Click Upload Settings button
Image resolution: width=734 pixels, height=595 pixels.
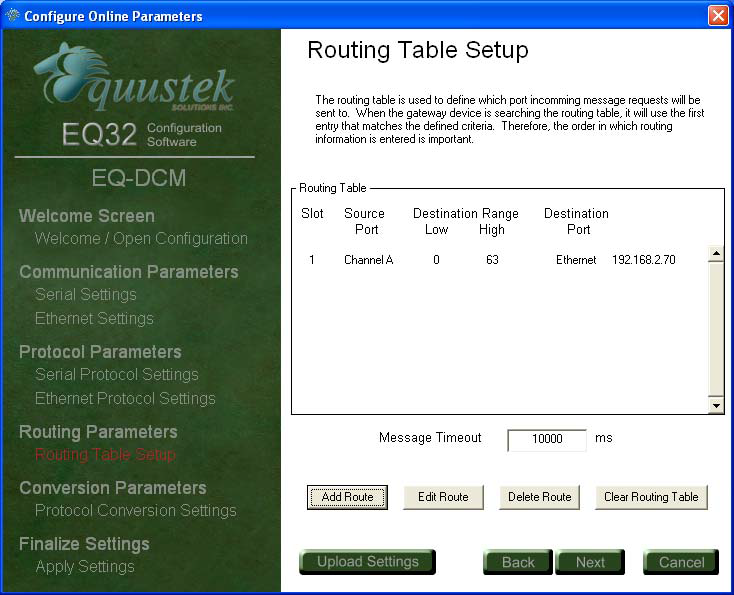(x=367, y=562)
